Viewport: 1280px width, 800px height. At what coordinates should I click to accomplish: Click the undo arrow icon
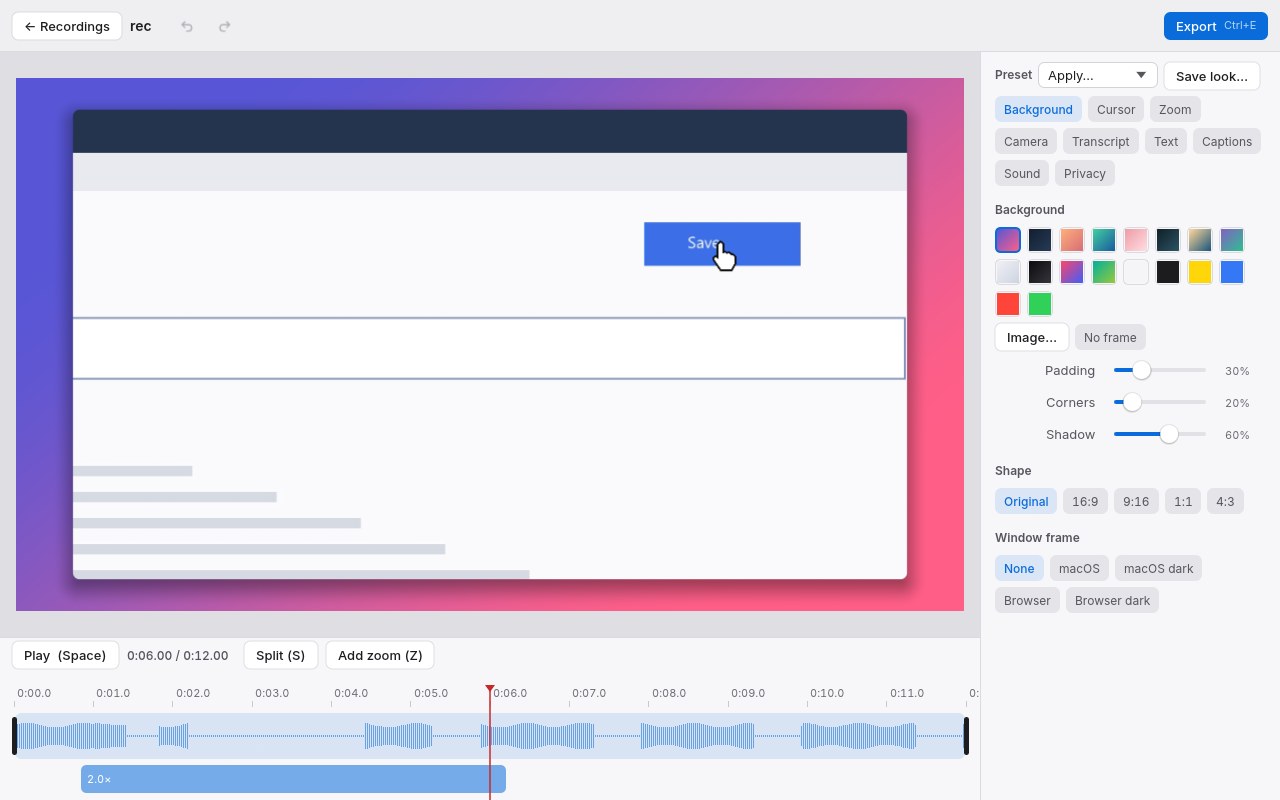[x=187, y=26]
